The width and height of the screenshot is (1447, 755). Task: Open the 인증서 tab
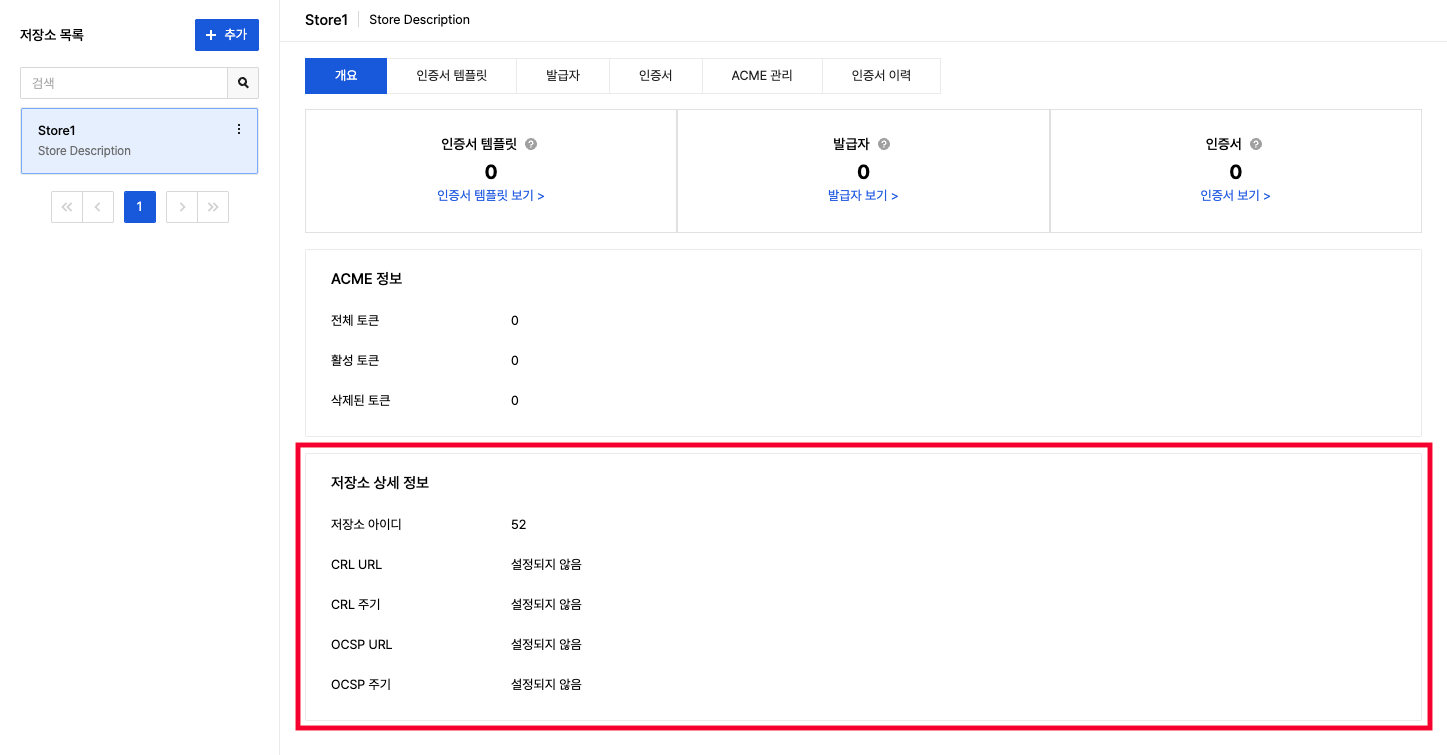coord(656,76)
